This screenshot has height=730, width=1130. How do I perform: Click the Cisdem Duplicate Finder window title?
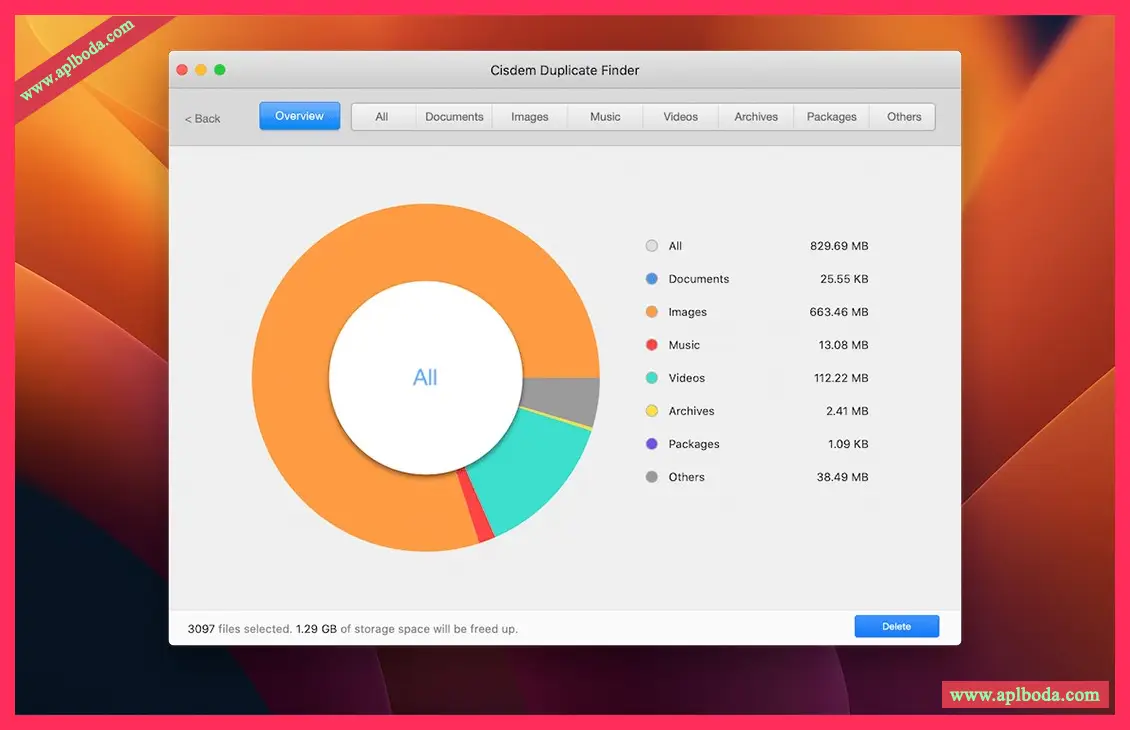564,71
